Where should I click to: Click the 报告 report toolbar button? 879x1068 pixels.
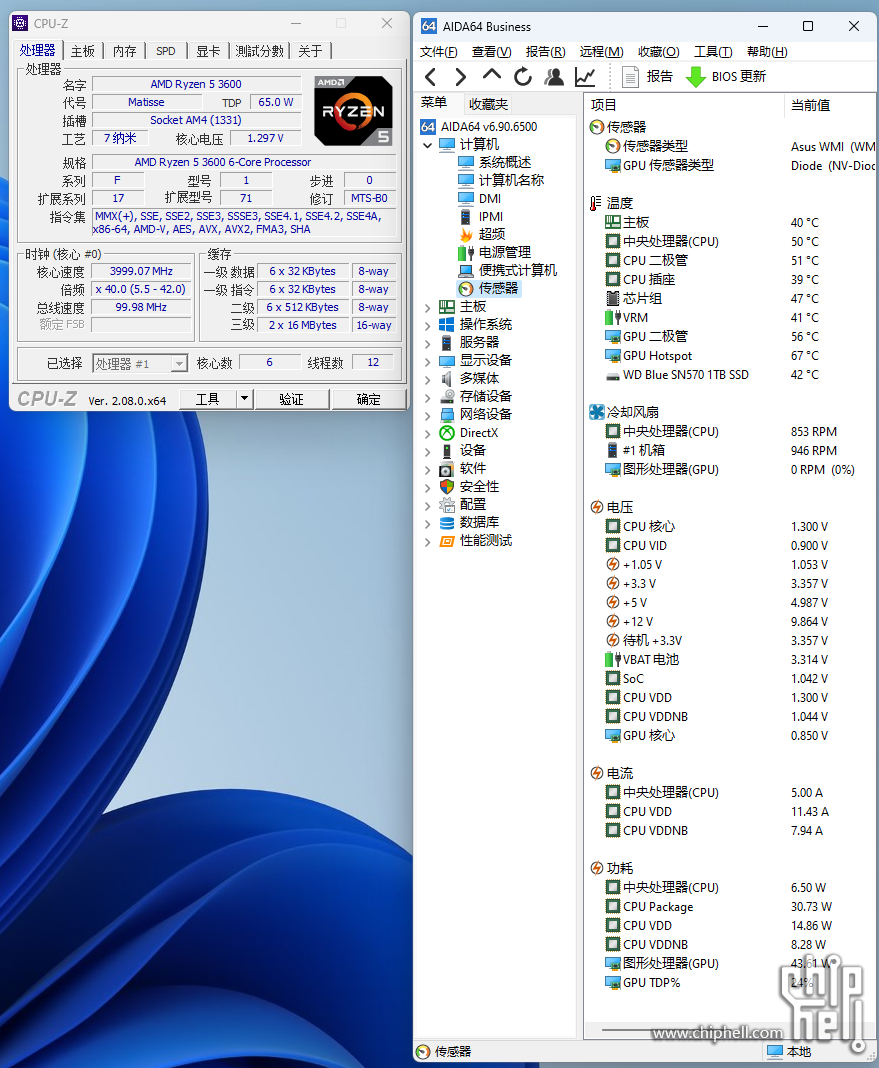[647, 77]
